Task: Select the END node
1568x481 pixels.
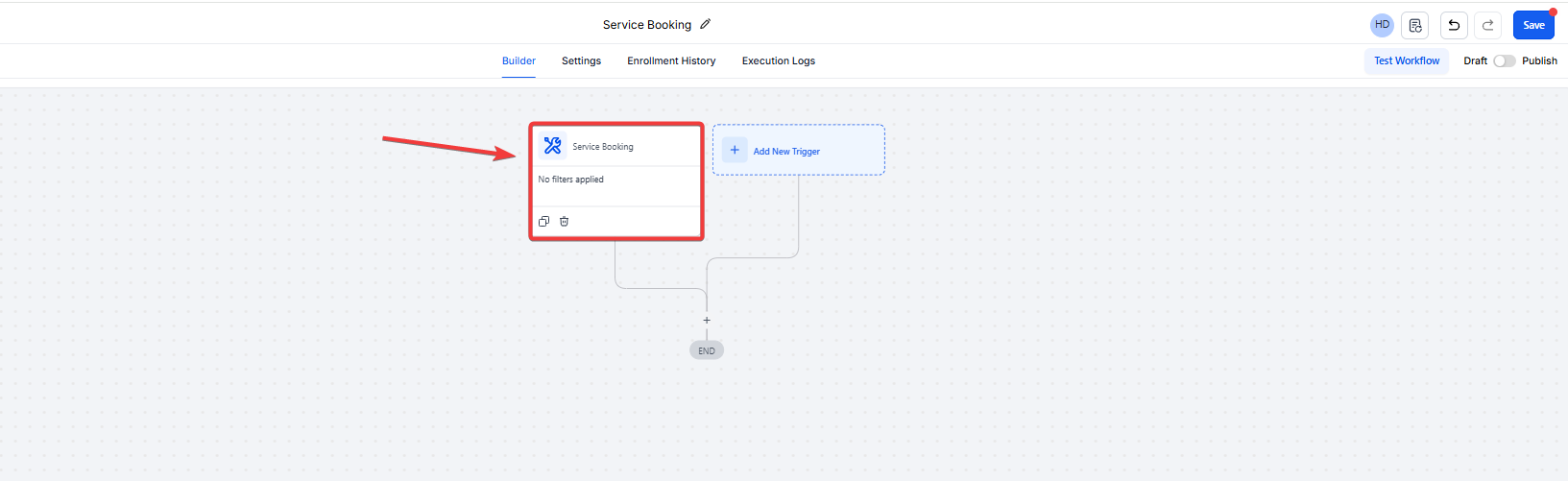Action: point(707,350)
